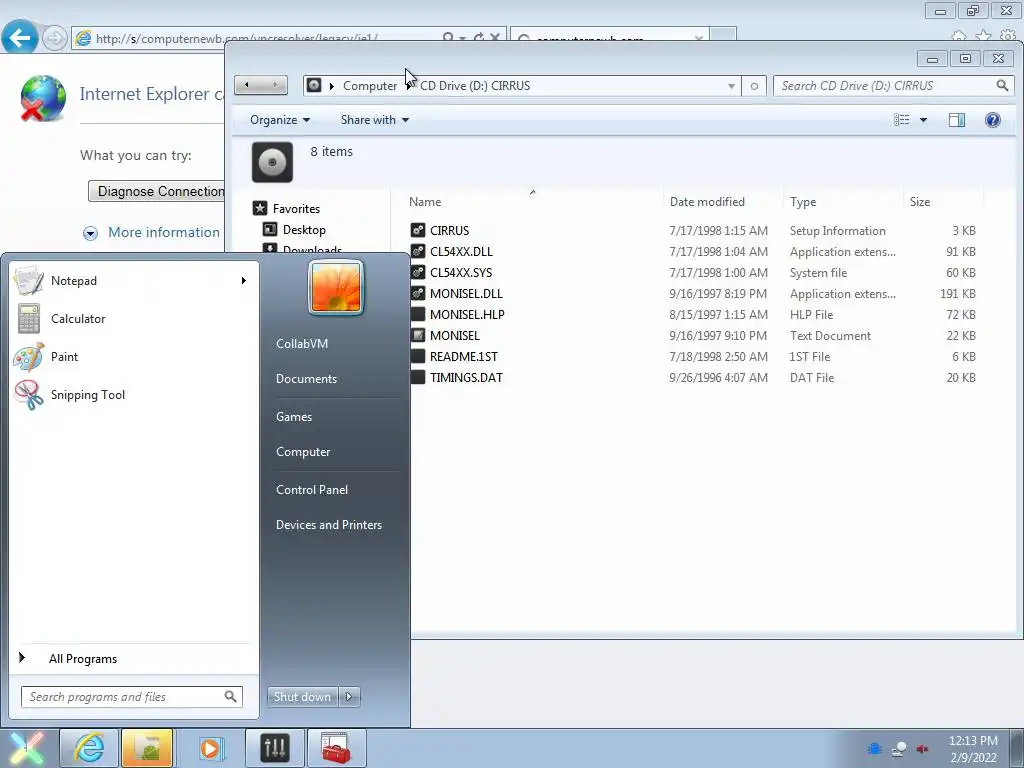
Task: Select the README.1ST file
Action: (463, 357)
